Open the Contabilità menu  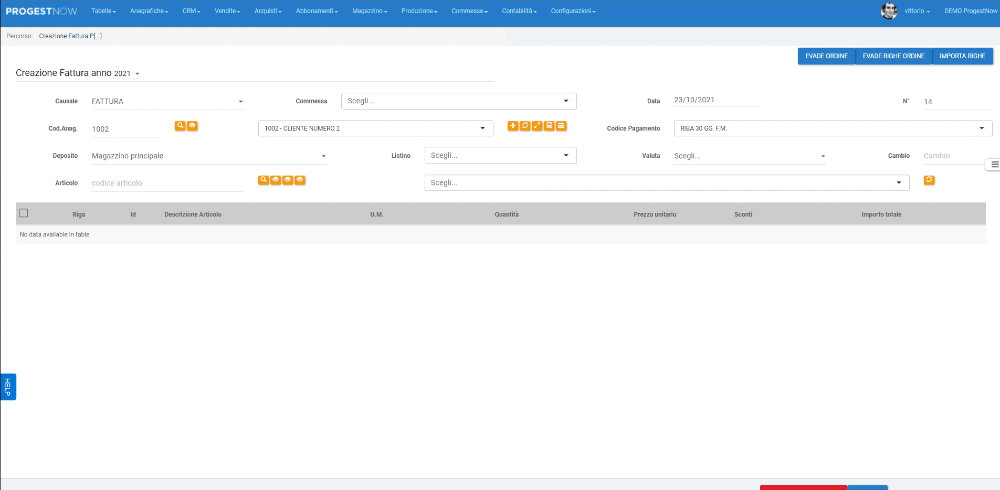(519, 11)
